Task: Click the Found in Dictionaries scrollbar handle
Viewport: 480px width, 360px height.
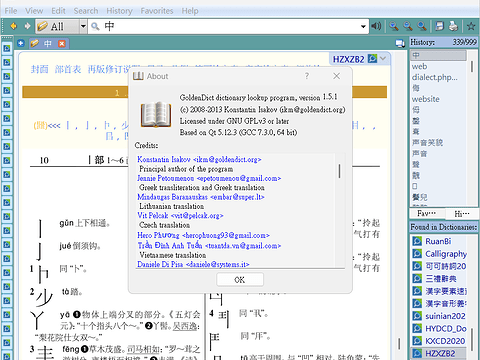Action: [x=473, y=340]
